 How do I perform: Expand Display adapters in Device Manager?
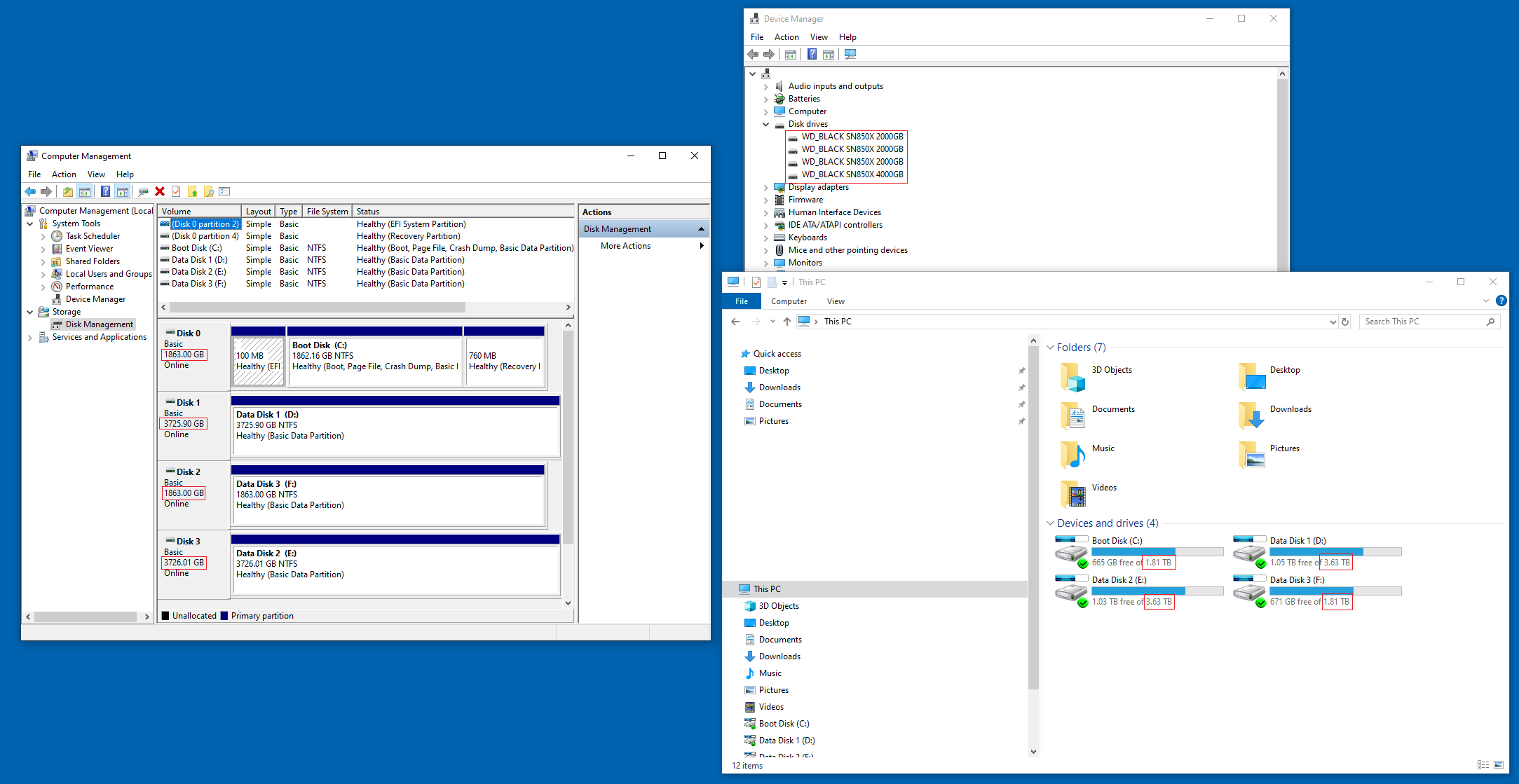[x=765, y=187]
